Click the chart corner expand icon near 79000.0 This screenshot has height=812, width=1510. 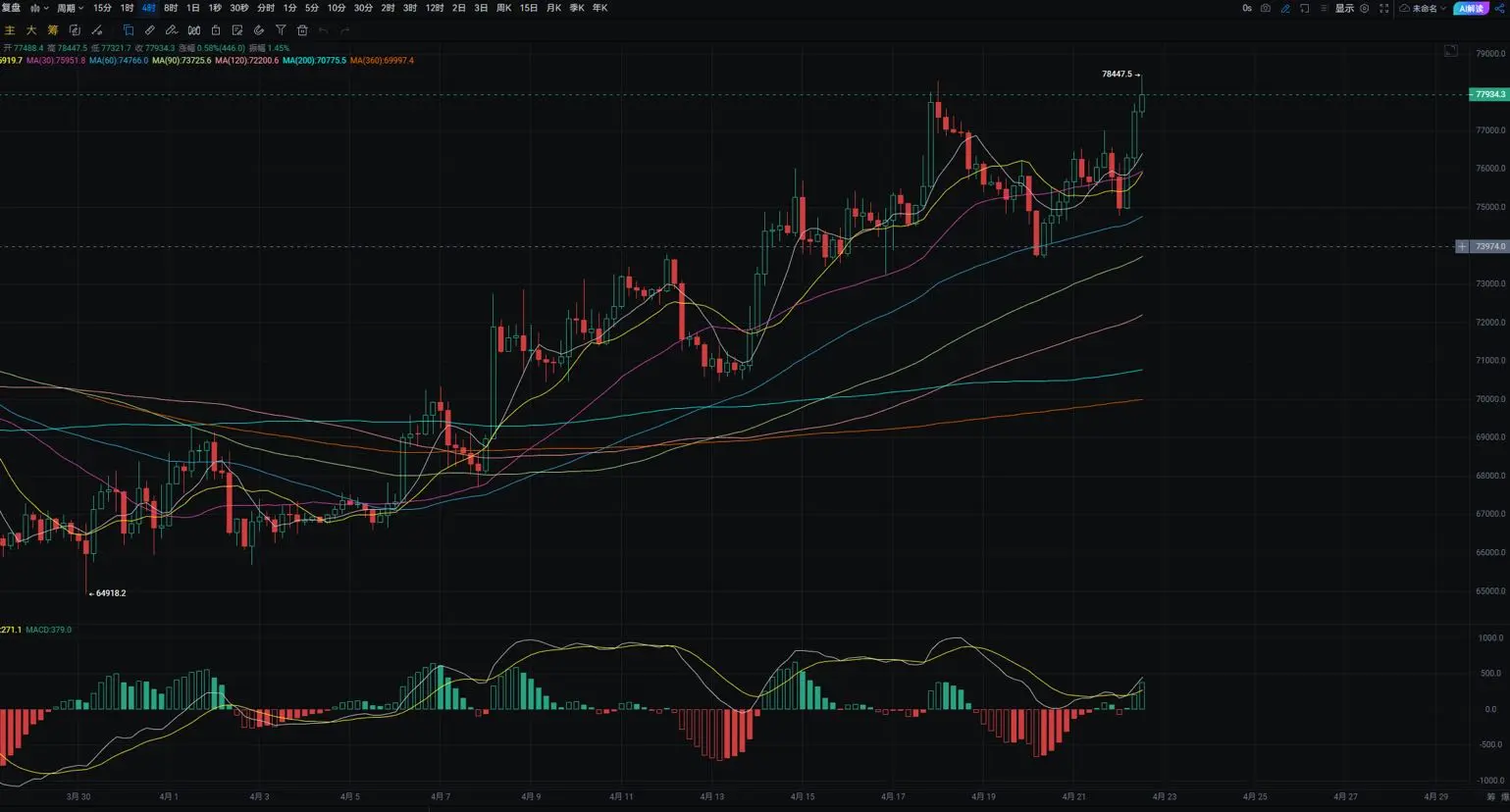point(1451,51)
